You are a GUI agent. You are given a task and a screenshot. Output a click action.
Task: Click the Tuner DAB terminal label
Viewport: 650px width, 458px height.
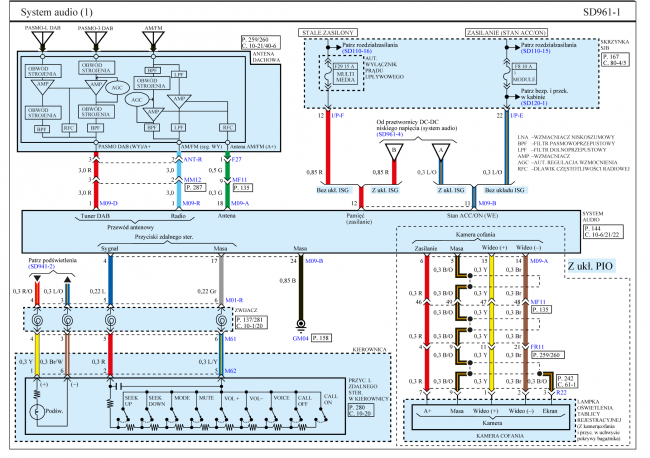coord(95,216)
